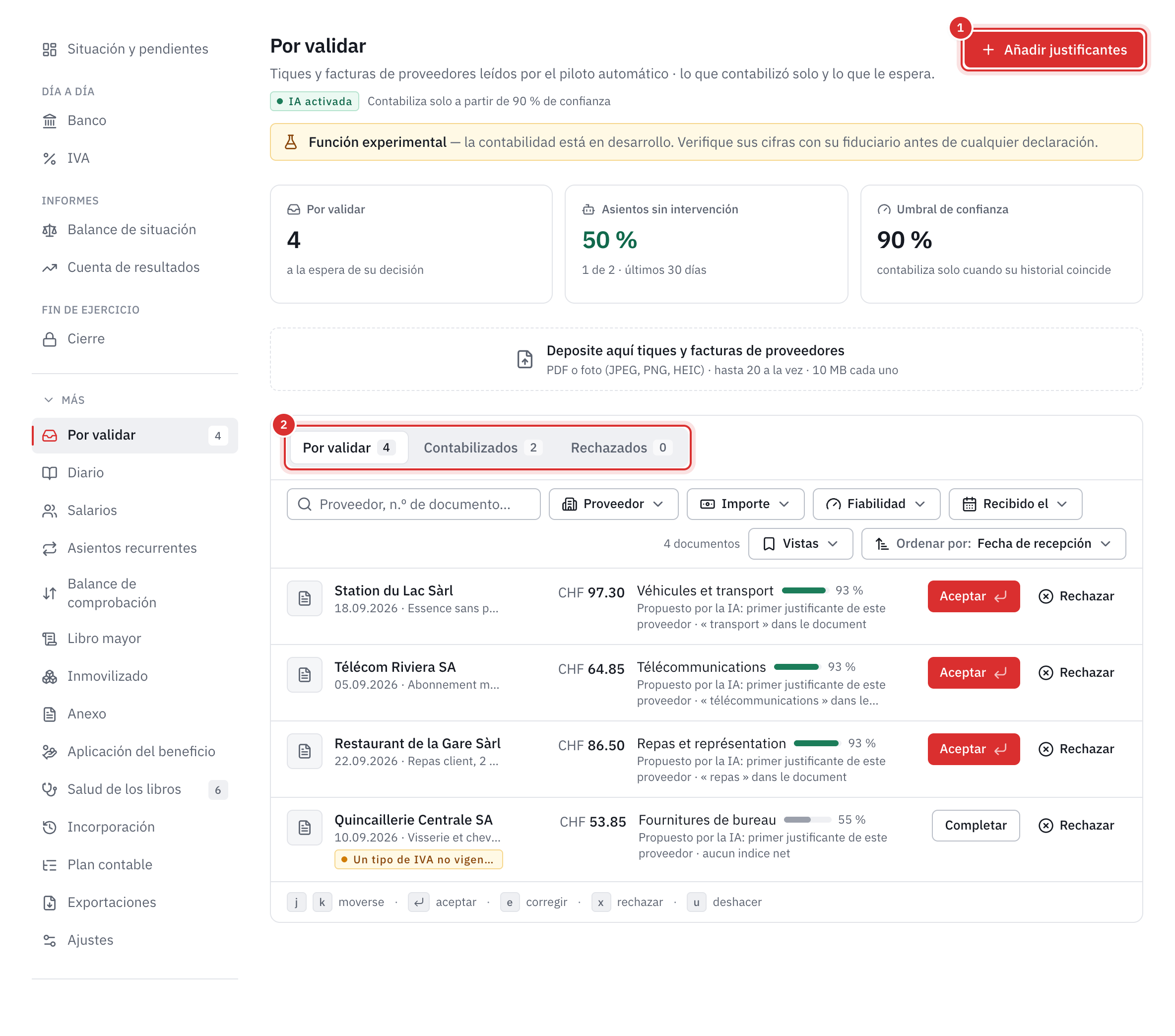
Task: Switch to Rechazados tab
Action: (621, 448)
